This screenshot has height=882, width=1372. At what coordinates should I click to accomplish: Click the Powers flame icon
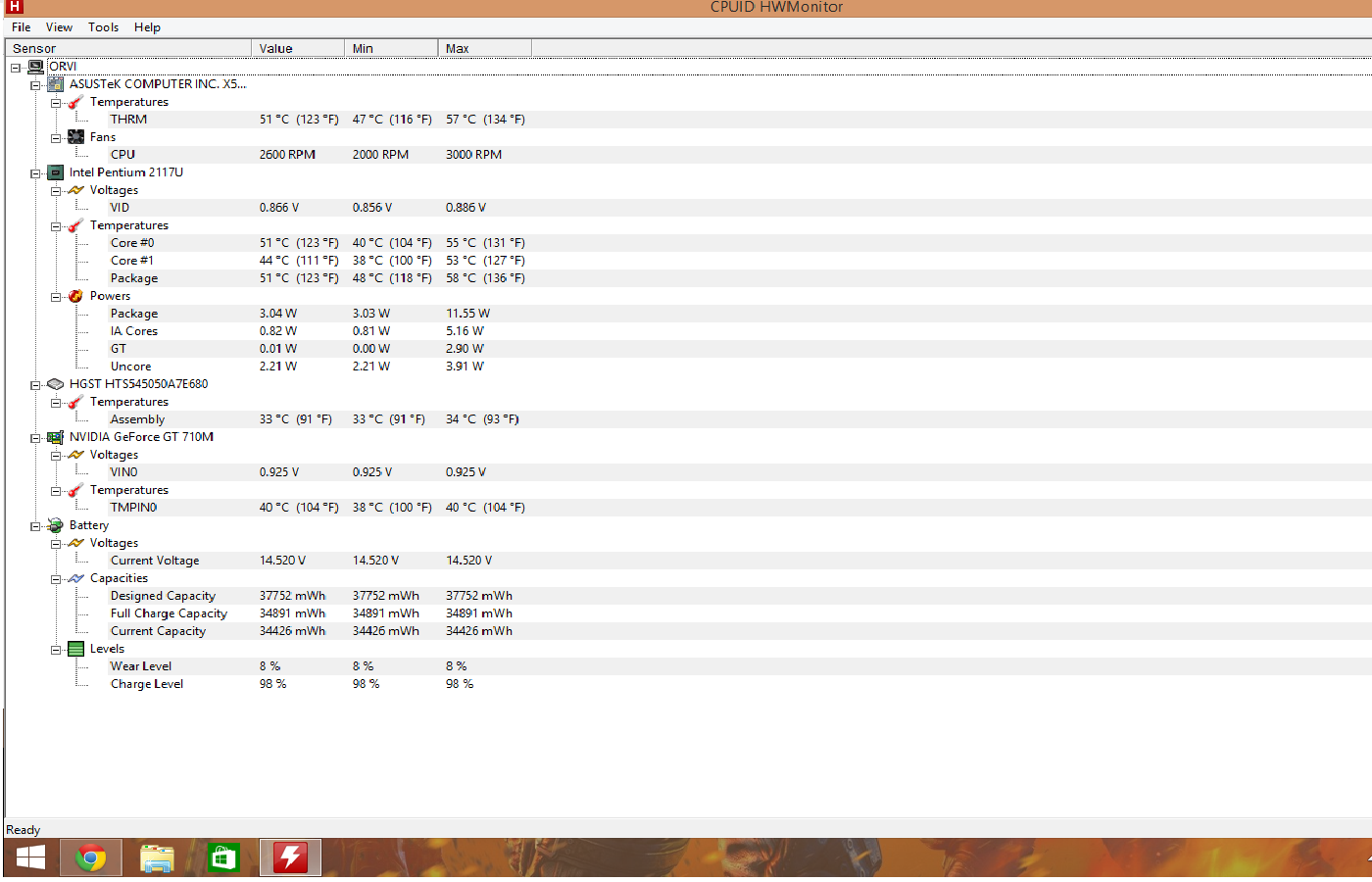(75, 296)
